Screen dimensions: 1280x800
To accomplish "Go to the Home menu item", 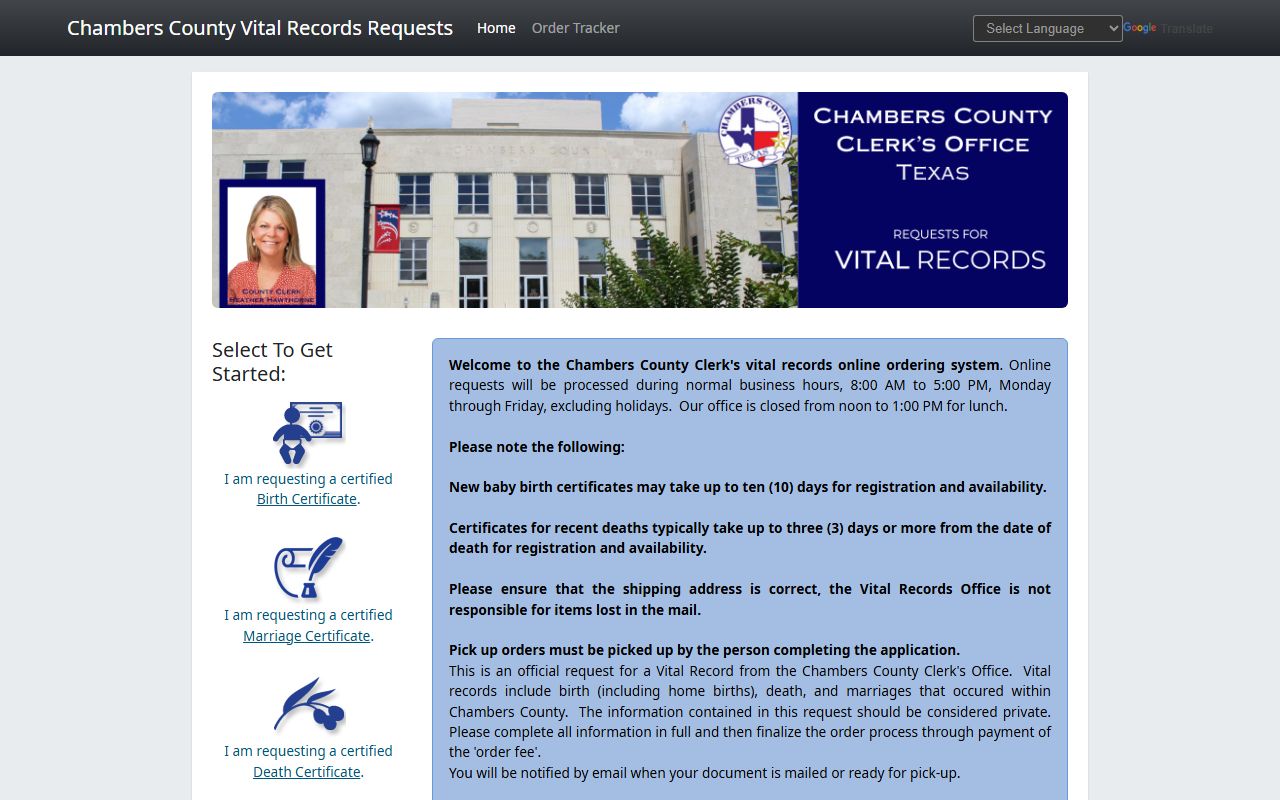I will click(x=496, y=28).
